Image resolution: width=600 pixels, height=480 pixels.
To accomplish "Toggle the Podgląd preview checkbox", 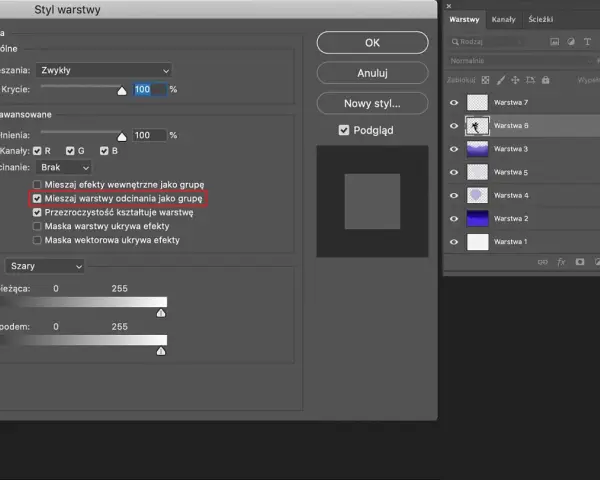I will tap(344, 130).
